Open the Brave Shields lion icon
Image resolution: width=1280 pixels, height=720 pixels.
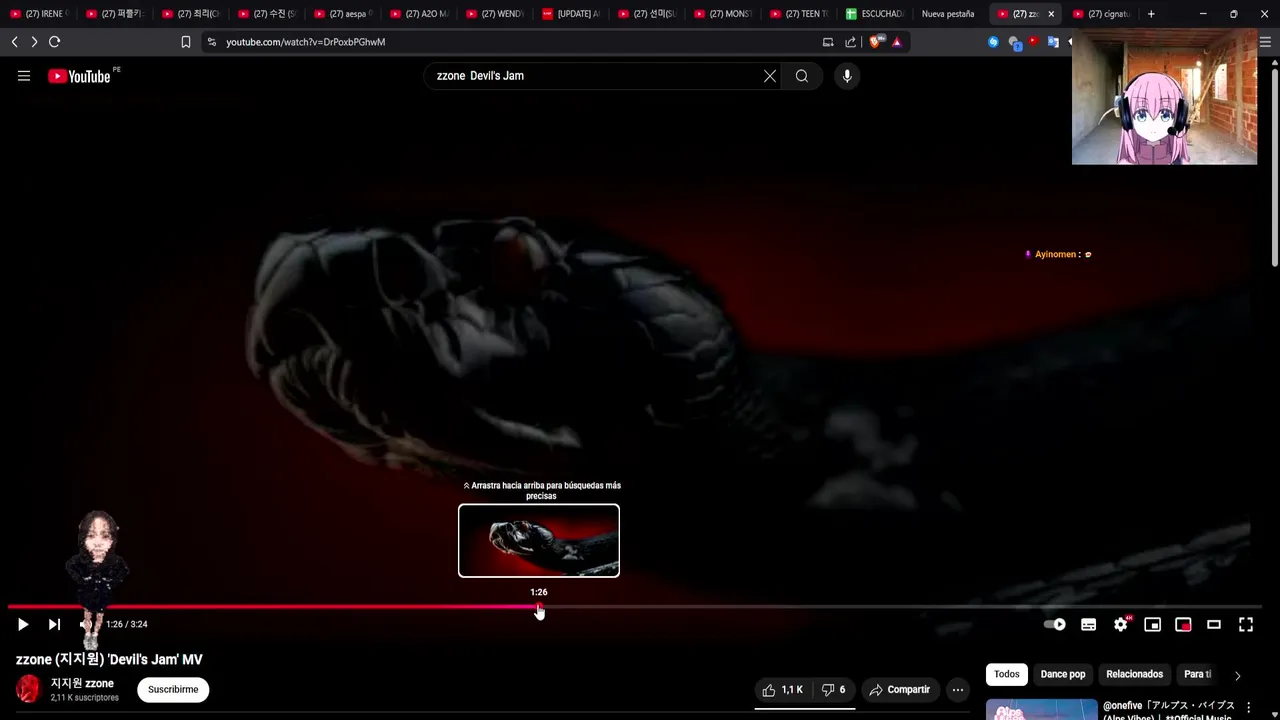(x=876, y=42)
